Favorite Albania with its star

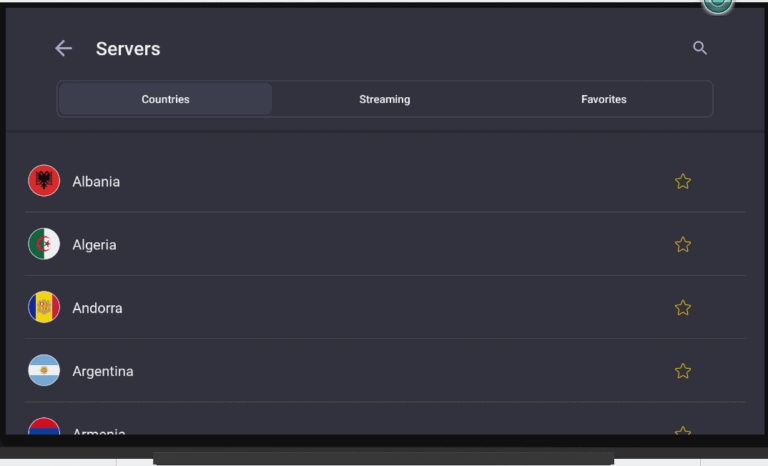(683, 181)
